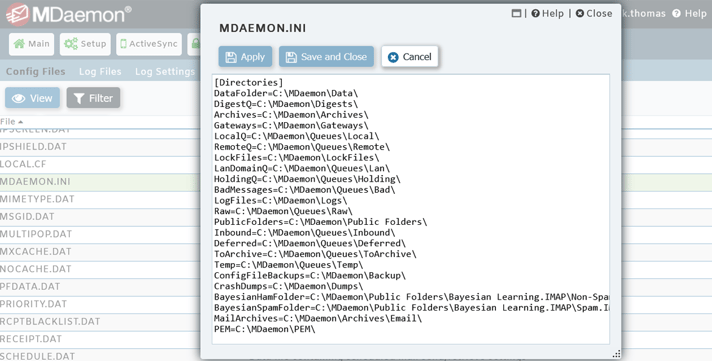
Task: Click the LogFiles path line
Action: (280, 201)
